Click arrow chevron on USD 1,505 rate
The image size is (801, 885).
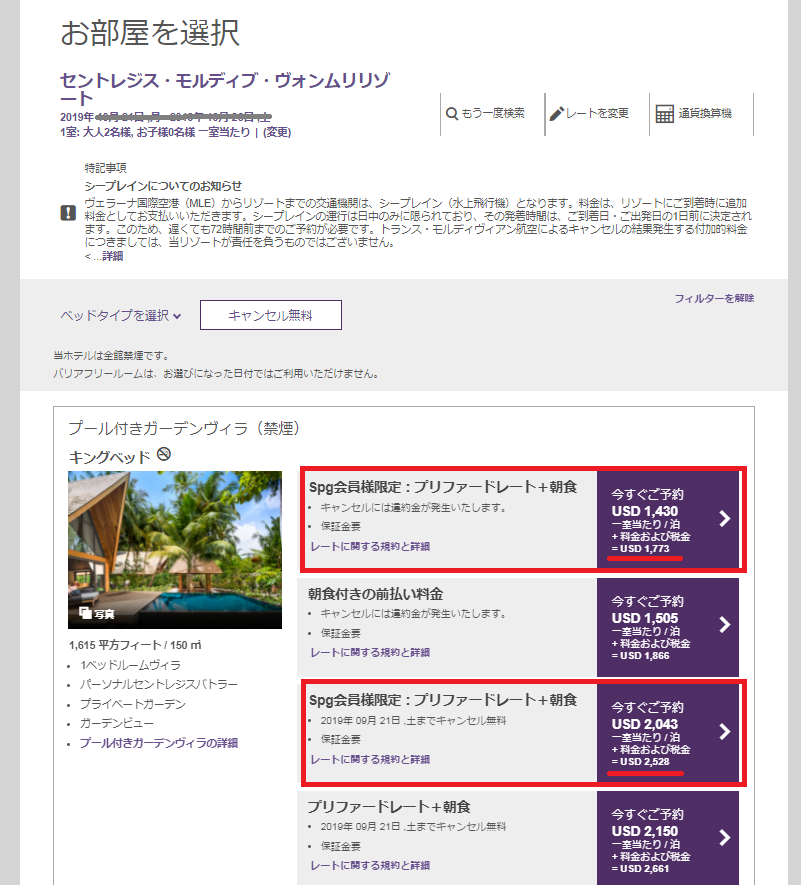click(x=725, y=625)
